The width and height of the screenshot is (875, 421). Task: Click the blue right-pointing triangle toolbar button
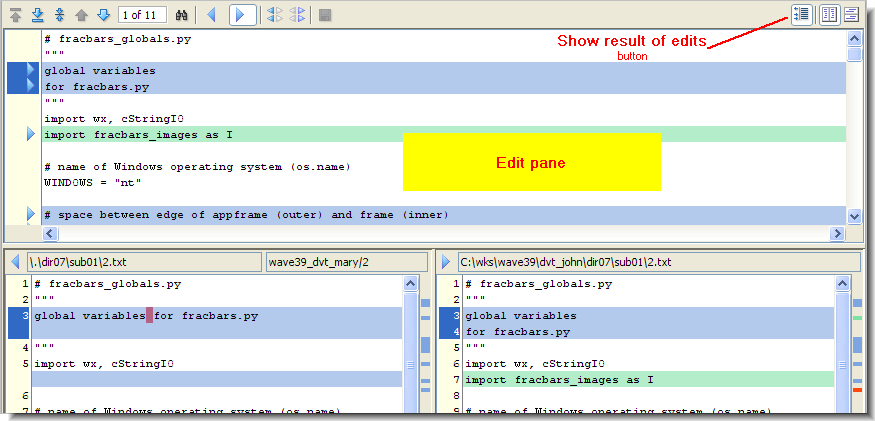point(242,15)
